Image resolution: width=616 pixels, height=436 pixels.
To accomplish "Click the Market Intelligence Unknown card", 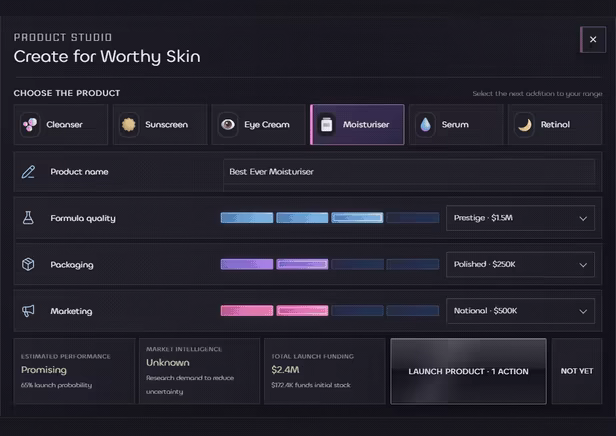I will [x=199, y=371].
